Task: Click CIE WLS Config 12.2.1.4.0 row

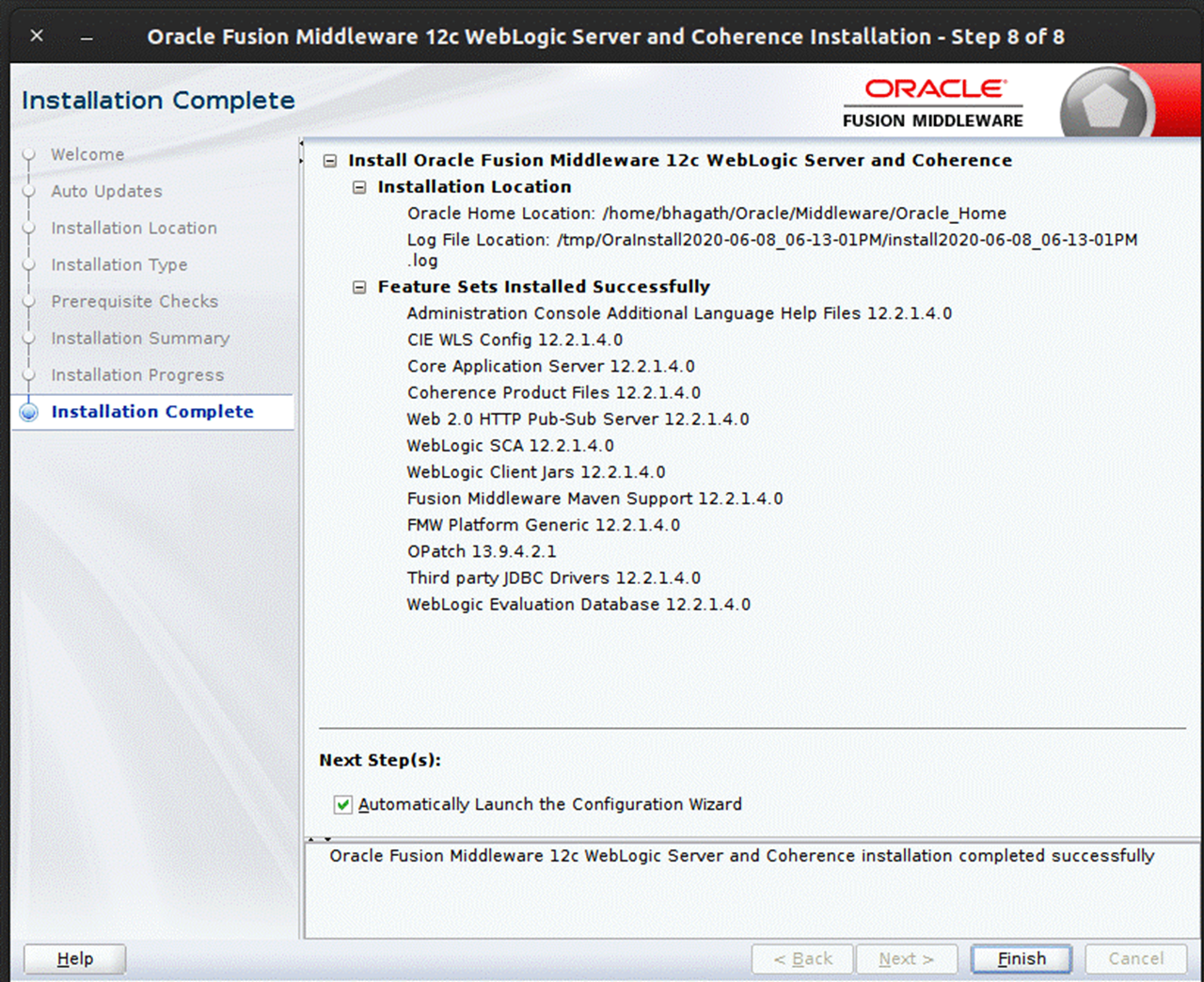Action: tap(515, 340)
